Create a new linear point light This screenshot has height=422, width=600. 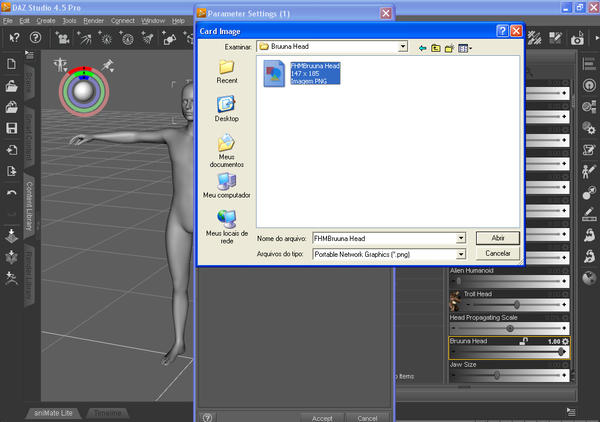click(x=126, y=38)
